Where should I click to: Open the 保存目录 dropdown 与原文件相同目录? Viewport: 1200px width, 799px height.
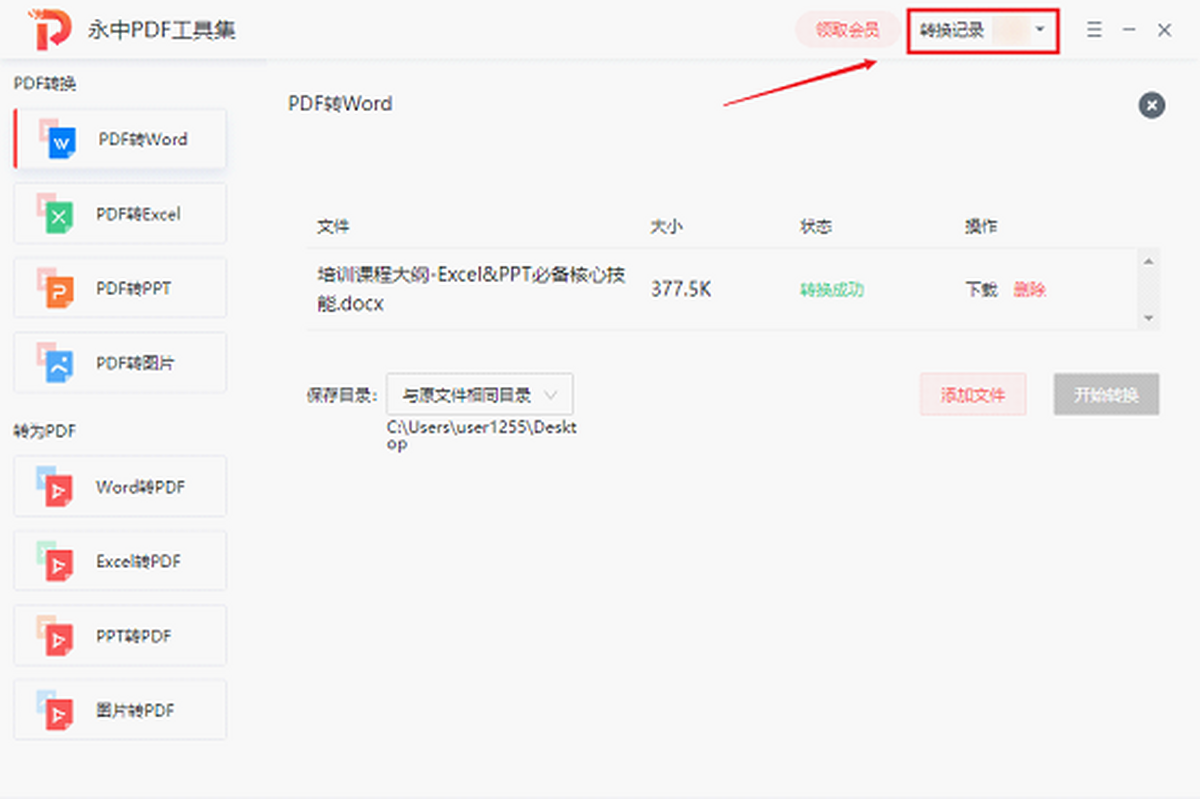pos(479,395)
